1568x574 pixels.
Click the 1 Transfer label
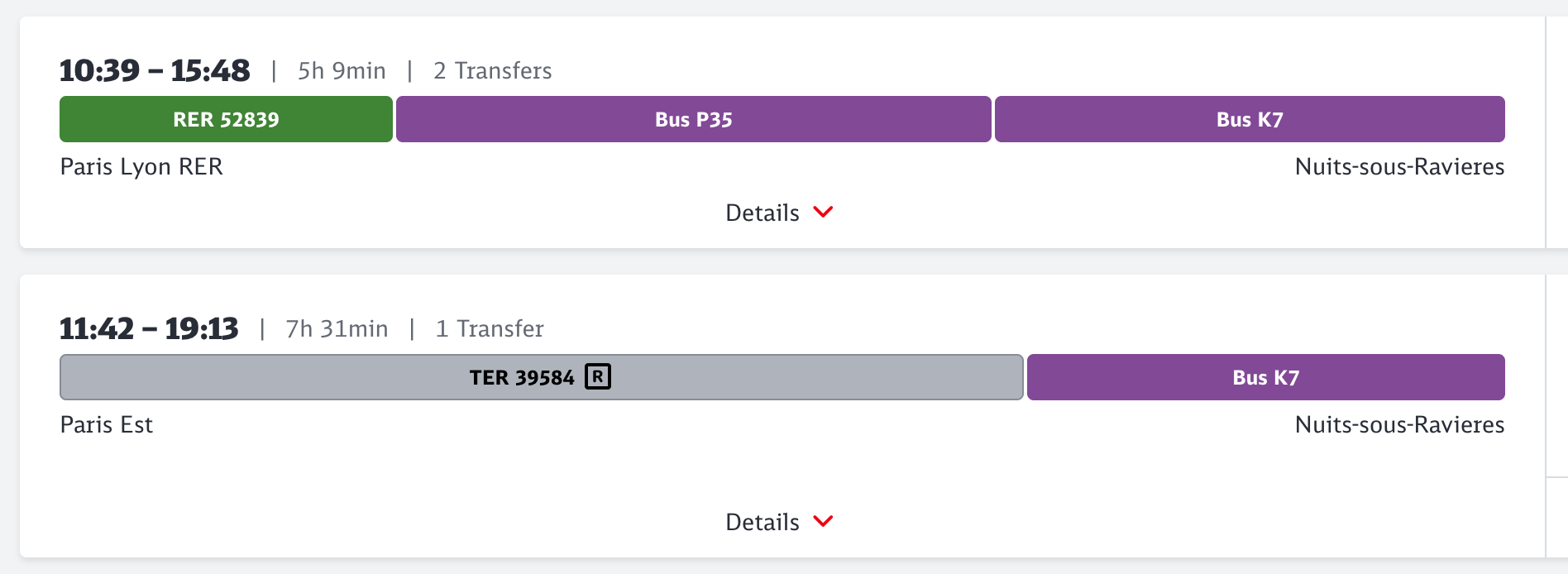pyautogui.click(x=490, y=328)
